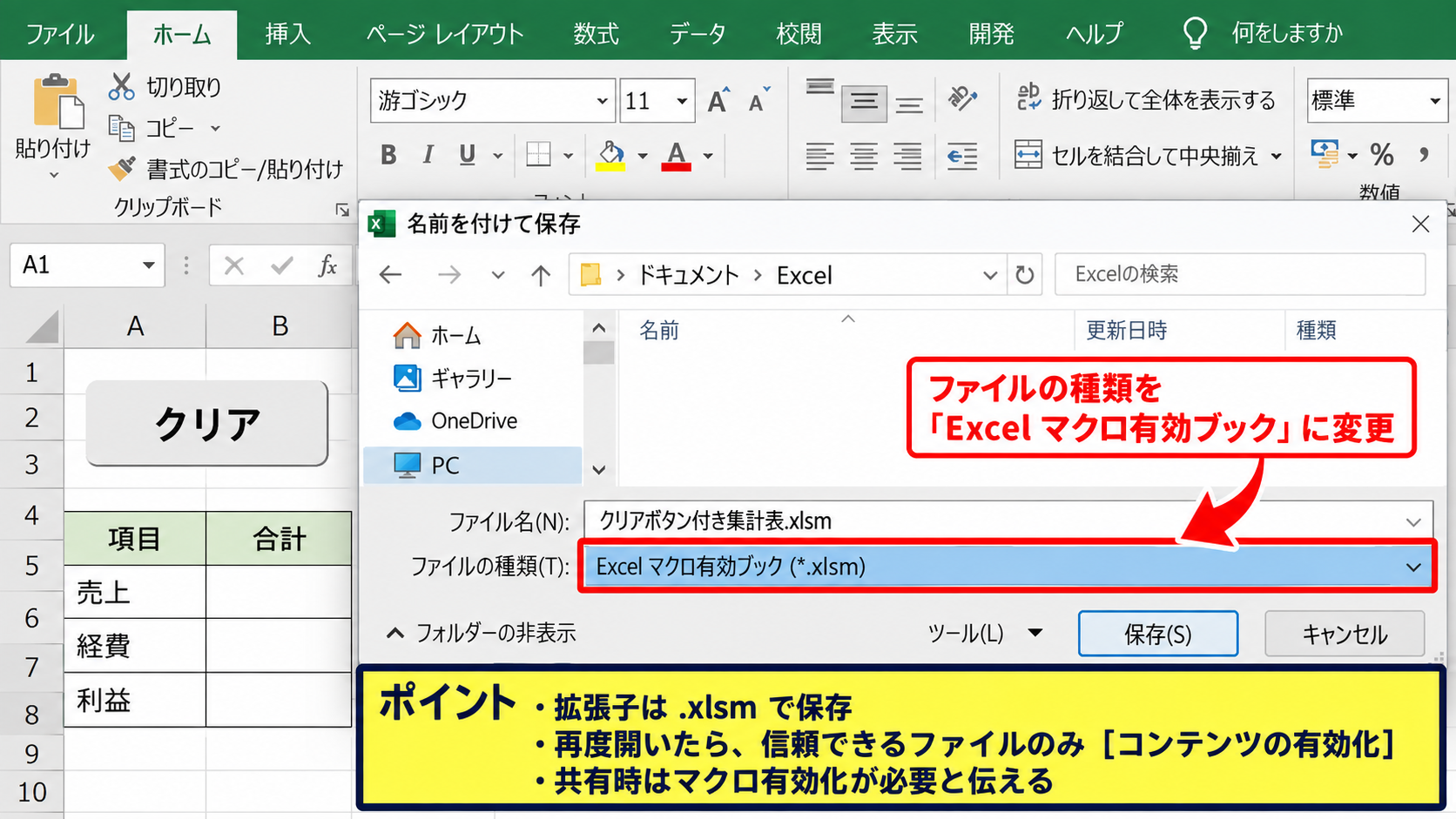Click wrap text 折り返して全体を表示する
Screen dimensions: 1456x819
1146,99
